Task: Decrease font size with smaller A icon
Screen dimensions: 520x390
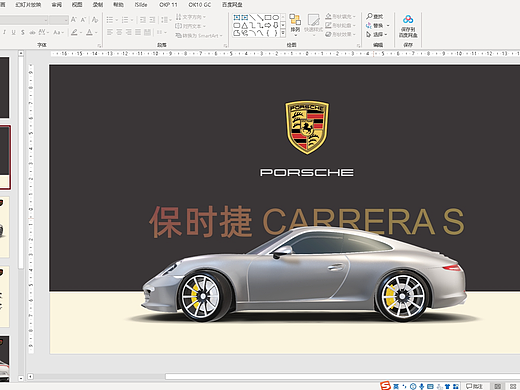Action: (x=83, y=20)
